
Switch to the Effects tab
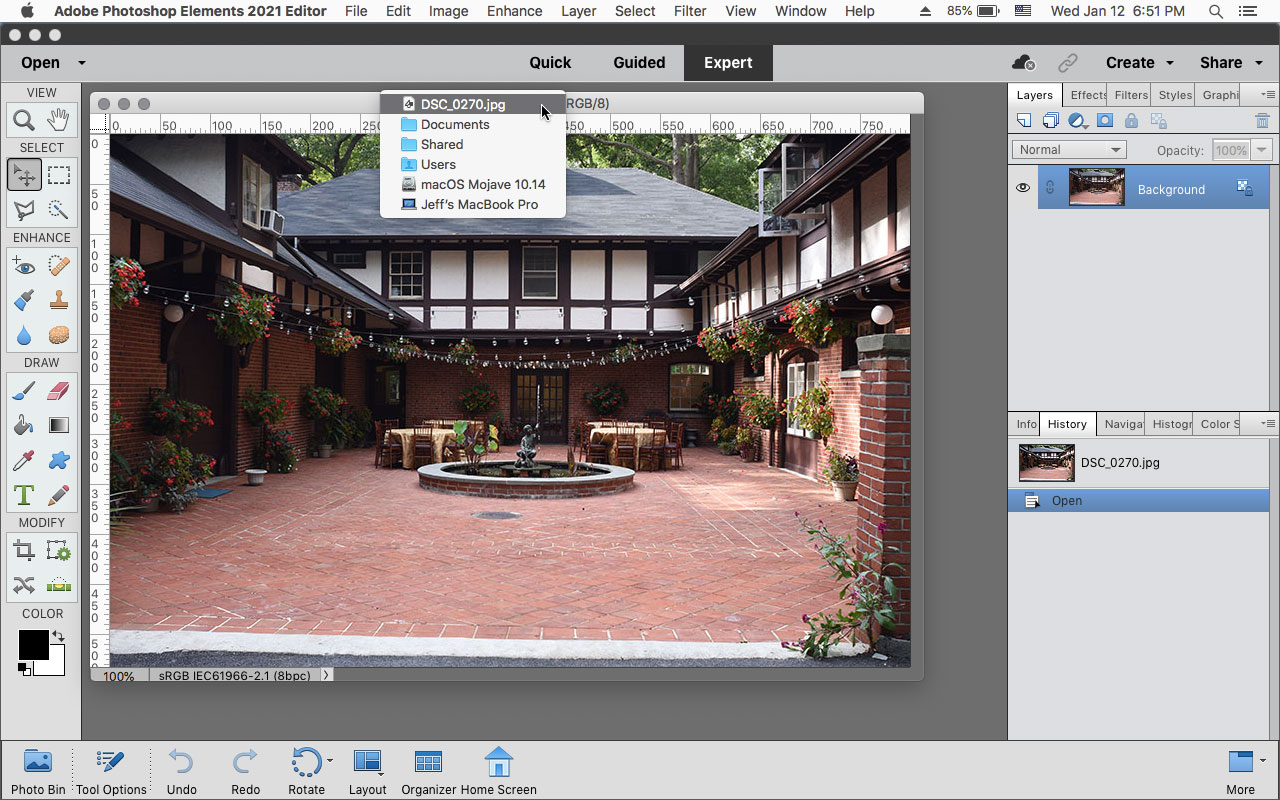pos(1087,94)
